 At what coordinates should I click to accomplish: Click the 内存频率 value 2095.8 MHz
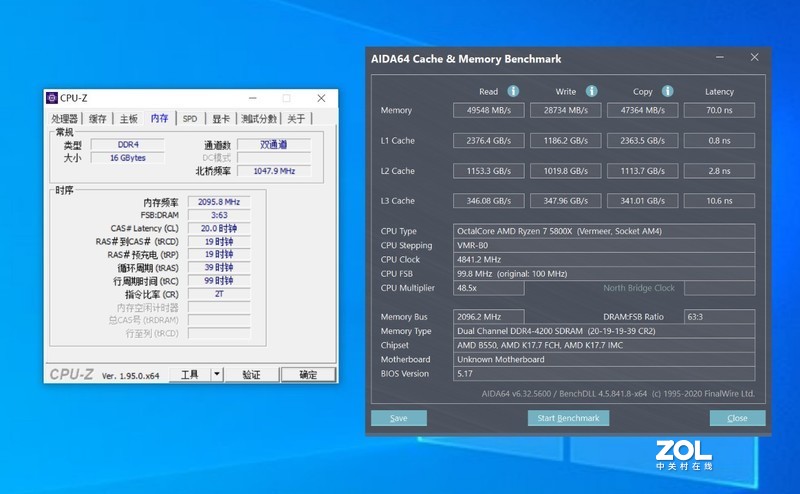pos(219,202)
